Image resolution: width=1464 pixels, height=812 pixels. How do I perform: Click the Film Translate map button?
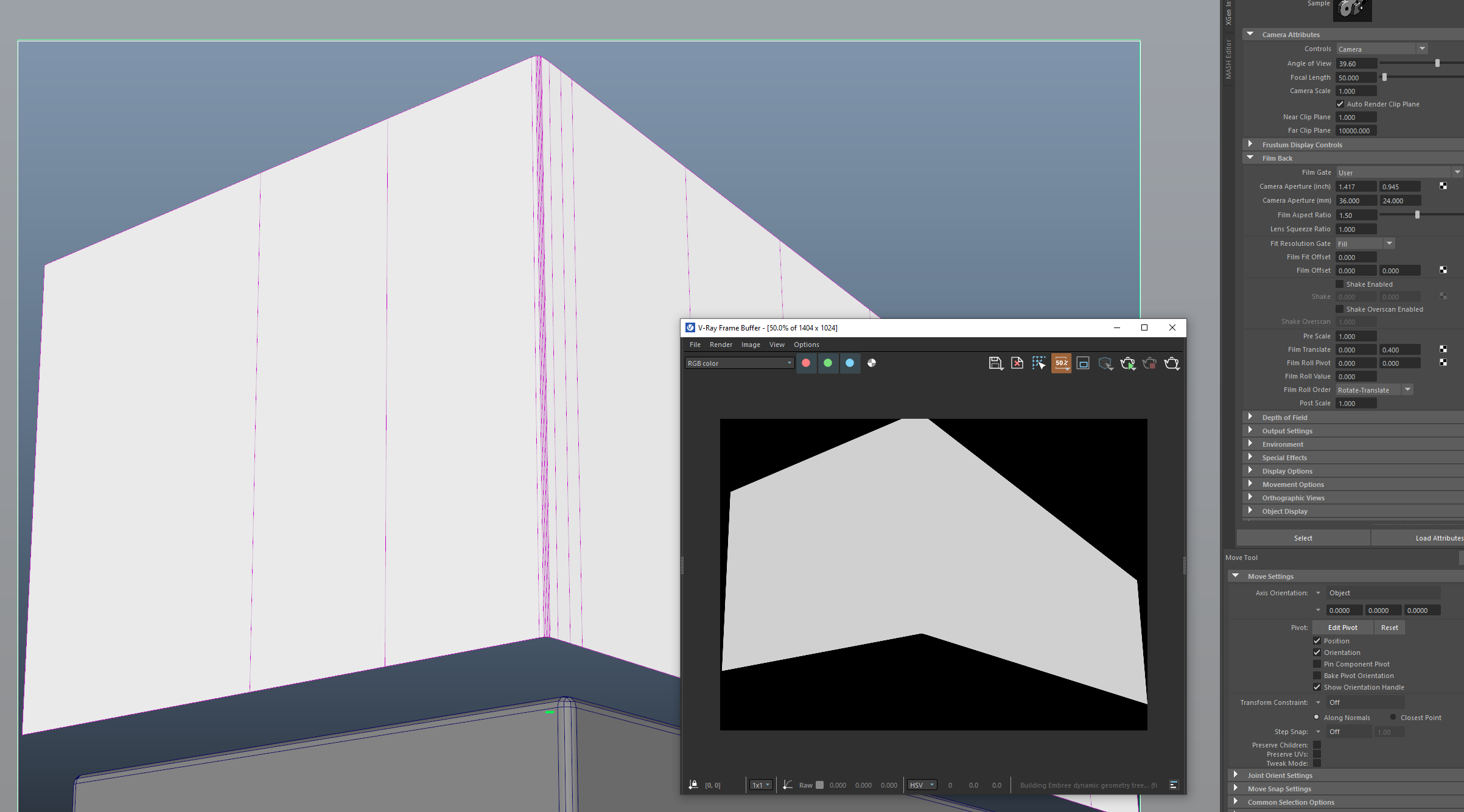tap(1443, 349)
